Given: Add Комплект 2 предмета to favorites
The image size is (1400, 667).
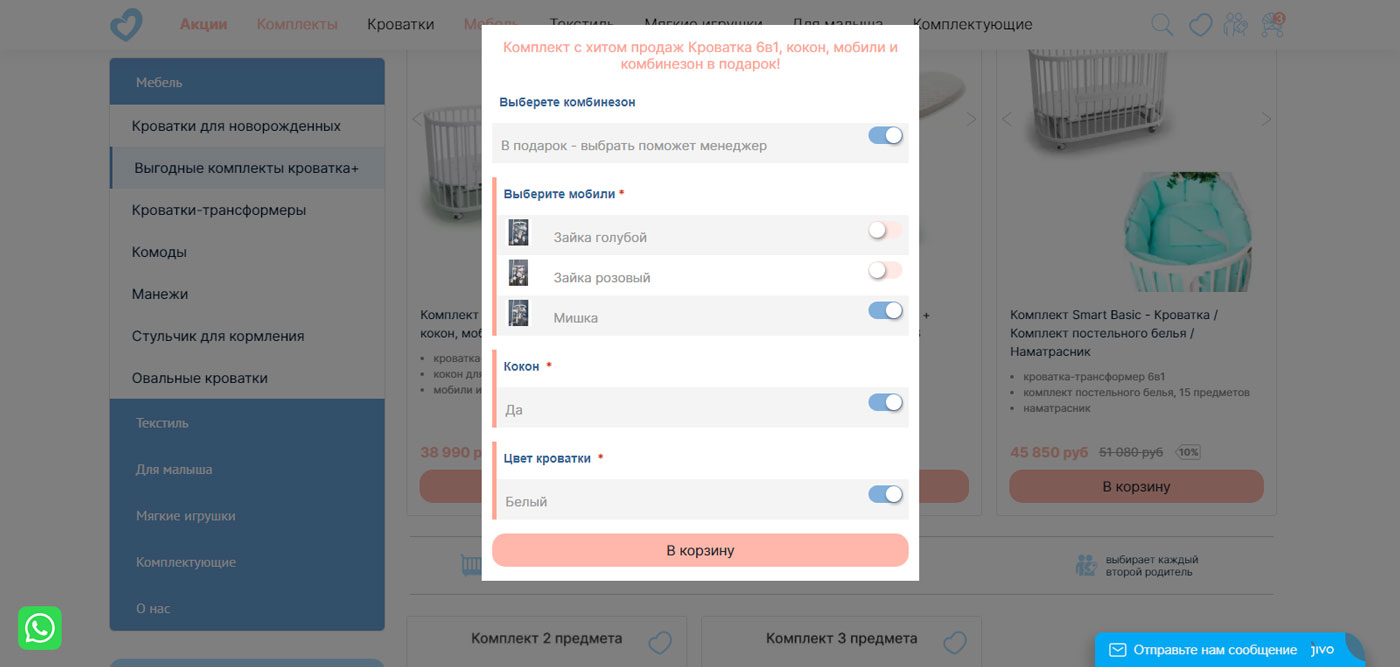Looking at the screenshot, I should (660, 642).
